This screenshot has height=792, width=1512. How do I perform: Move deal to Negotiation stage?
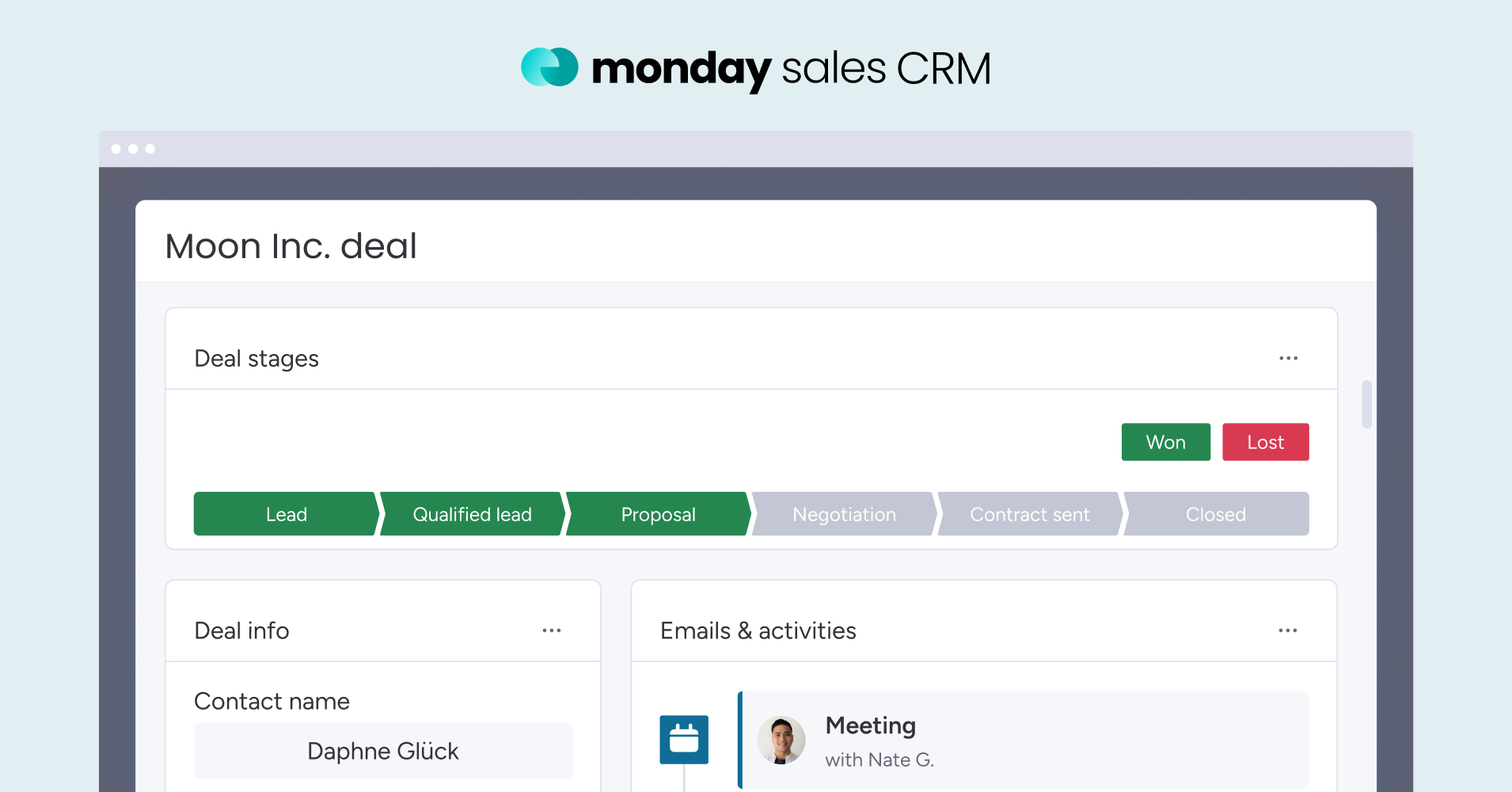[x=844, y=514]
